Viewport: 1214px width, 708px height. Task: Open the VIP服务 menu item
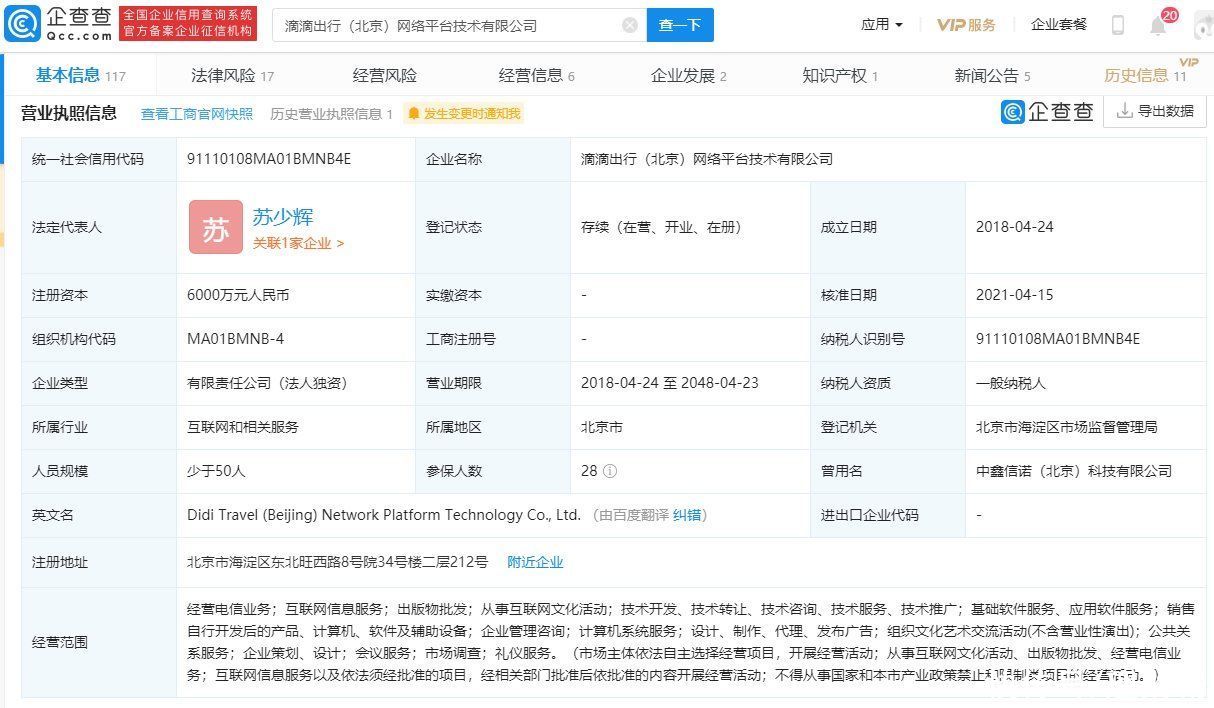pyautogui.click(x=966, y=24)
